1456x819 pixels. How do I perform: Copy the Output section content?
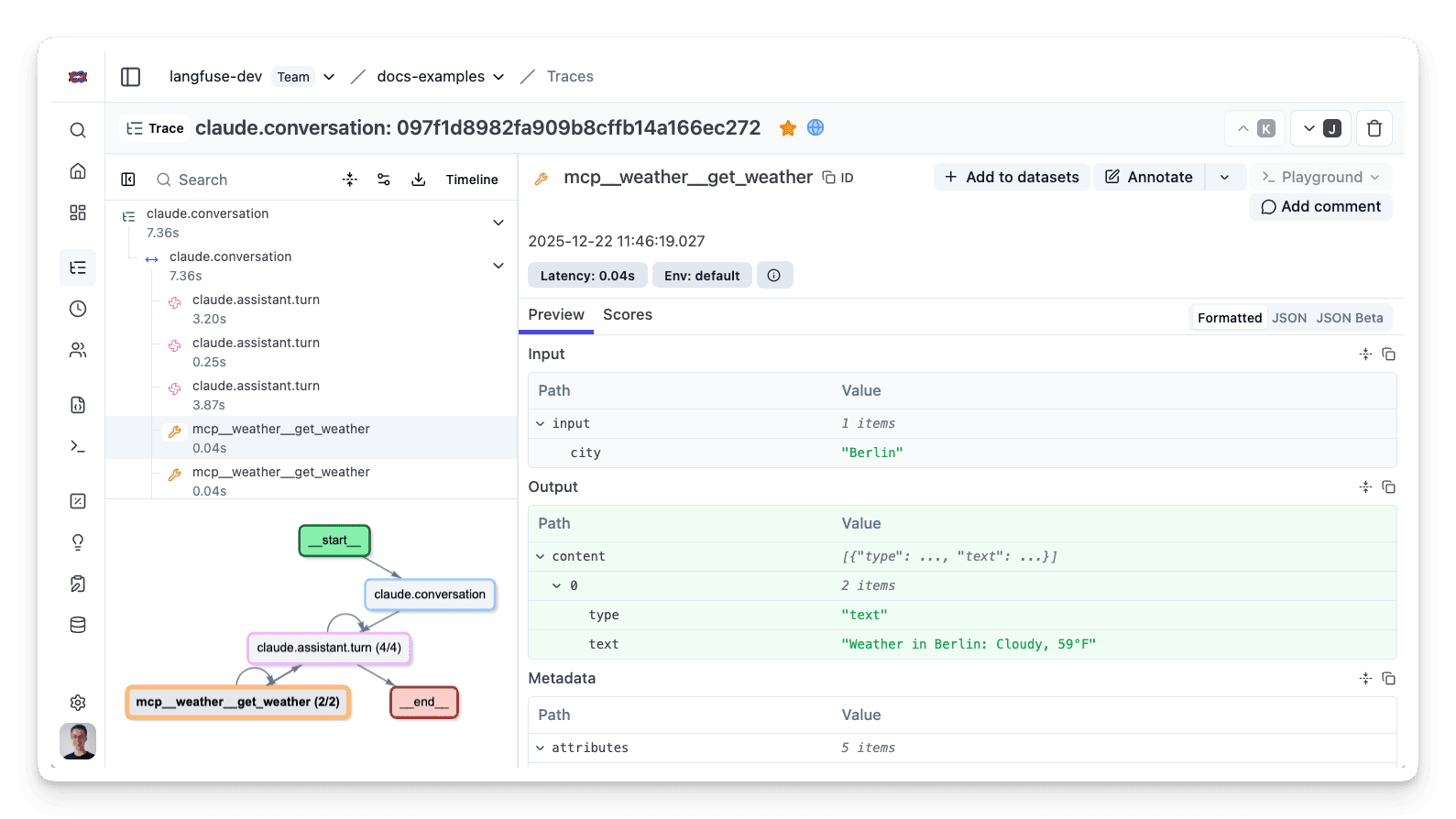tap(1389, 487)
